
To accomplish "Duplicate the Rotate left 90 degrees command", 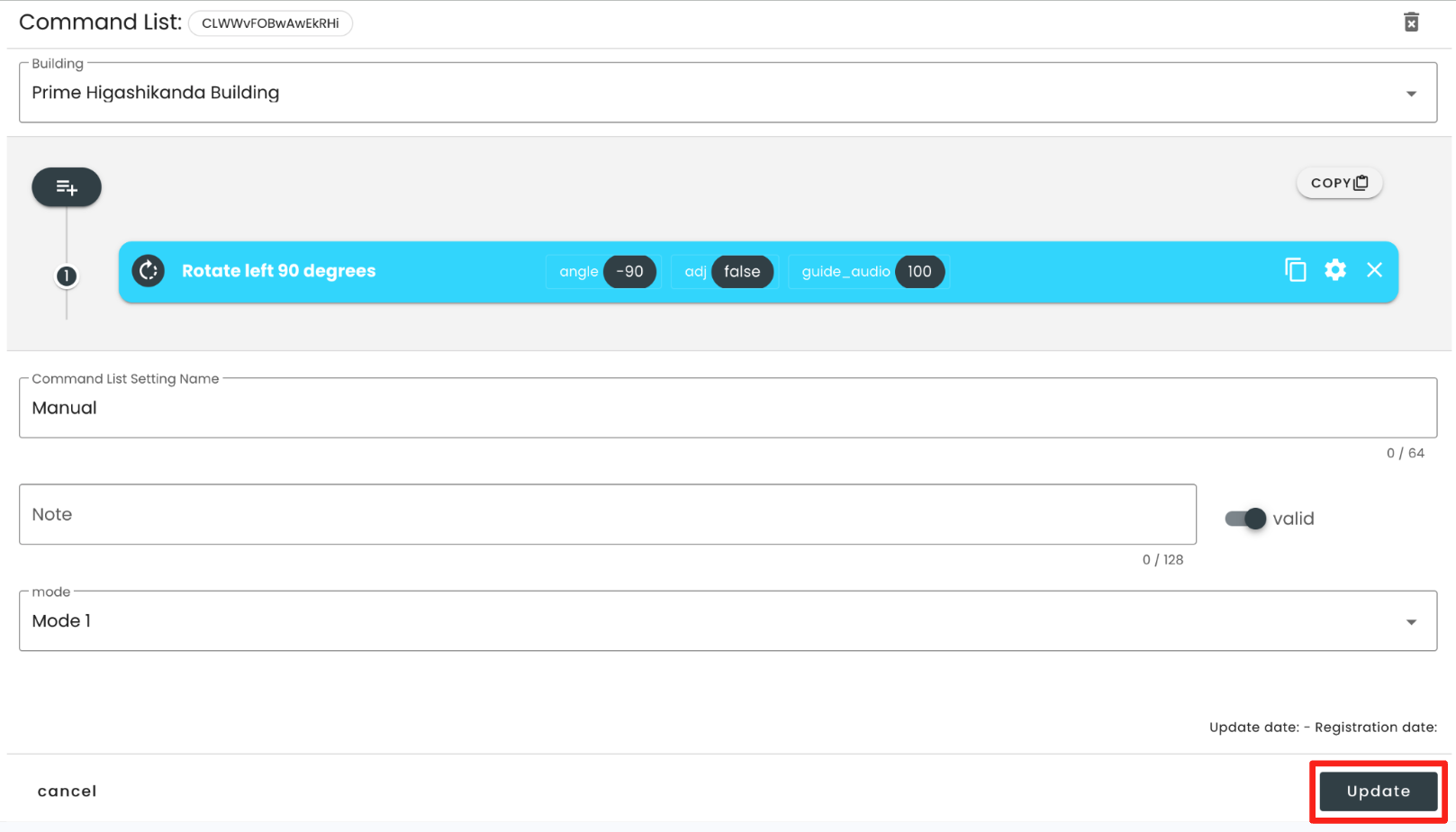I will click(1295, 270).
